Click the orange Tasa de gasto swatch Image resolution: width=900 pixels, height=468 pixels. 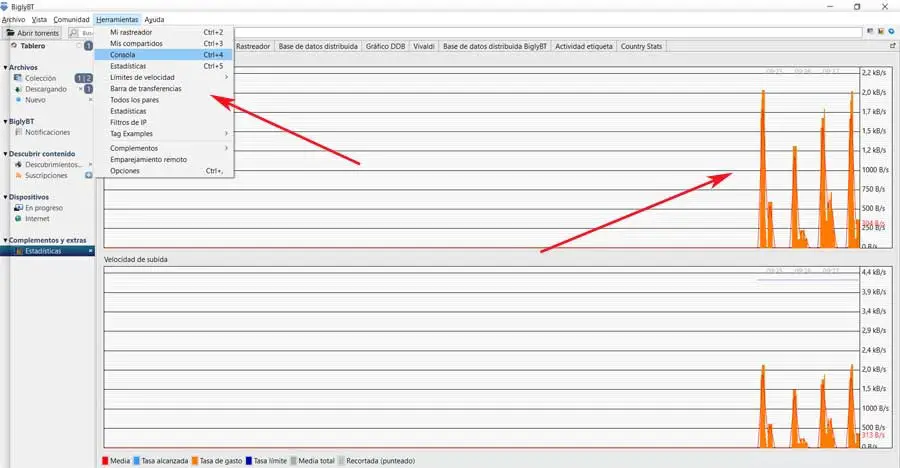point(195,461)
